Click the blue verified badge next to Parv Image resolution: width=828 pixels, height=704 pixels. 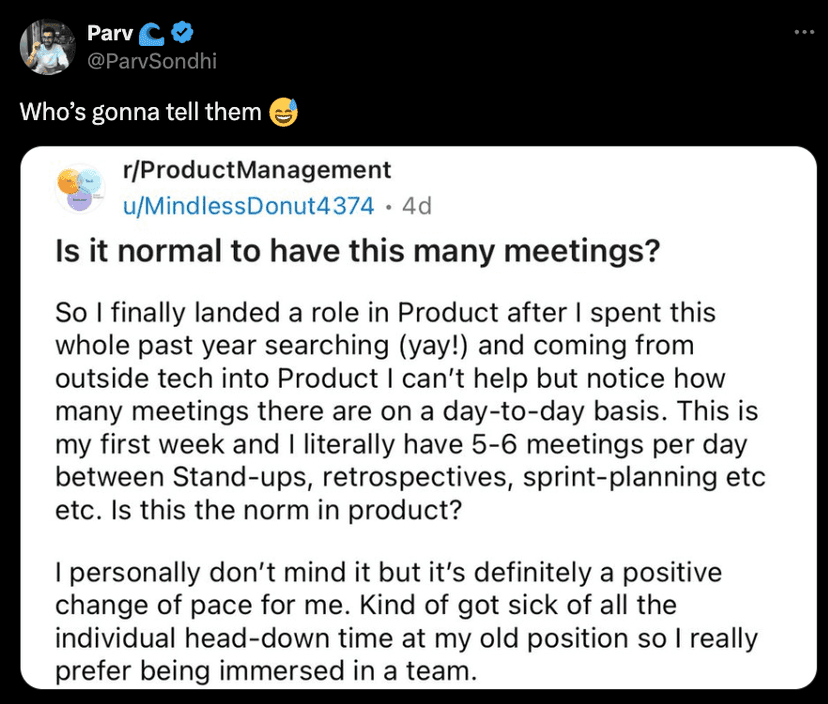[x=181, y=32]
